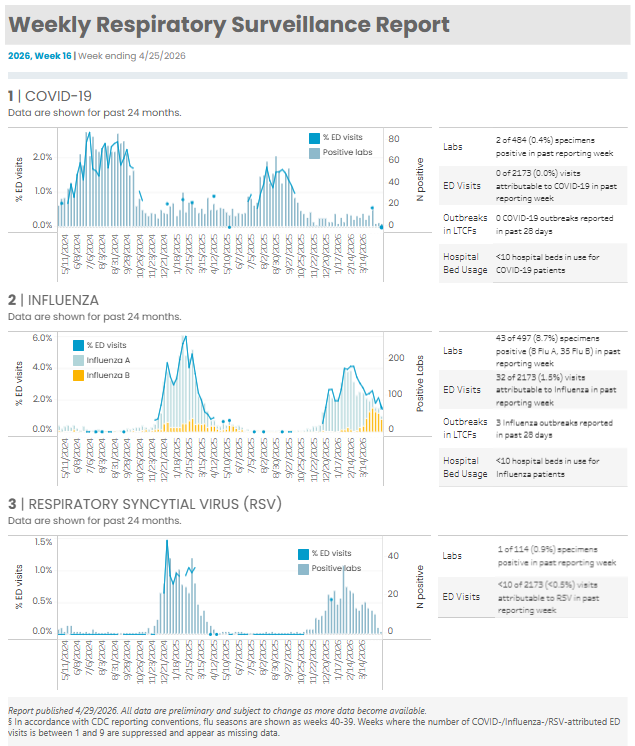Click the 'Labs' row label in the RSV table
The height and width of the screenshot is (746, 635).
point(451,556)
